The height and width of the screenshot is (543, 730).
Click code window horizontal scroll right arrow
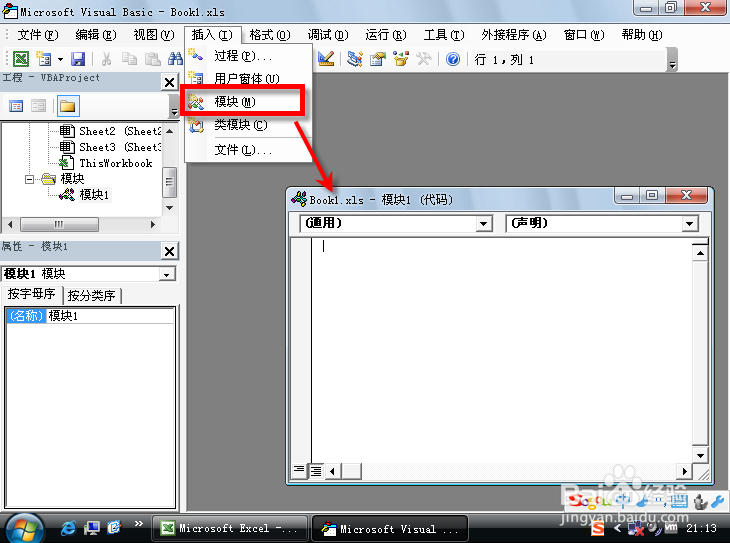tap(684, 471)
